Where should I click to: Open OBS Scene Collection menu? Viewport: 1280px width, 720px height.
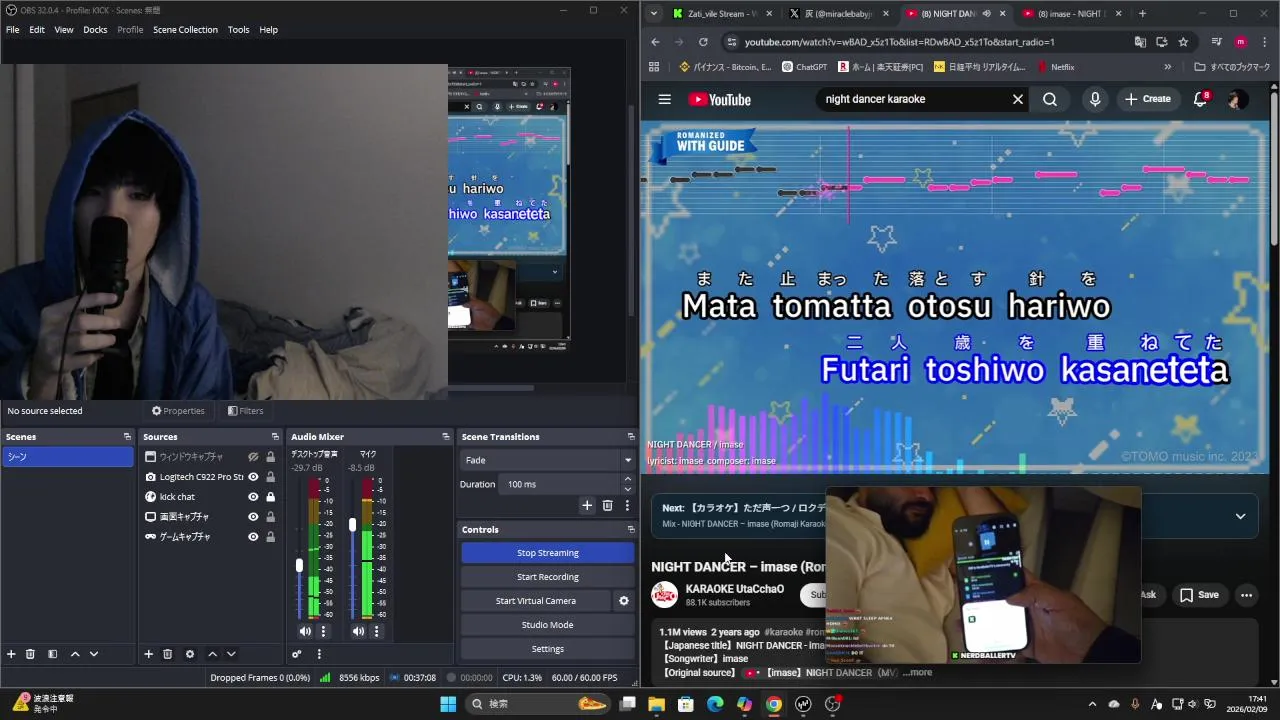coord(185,30)
